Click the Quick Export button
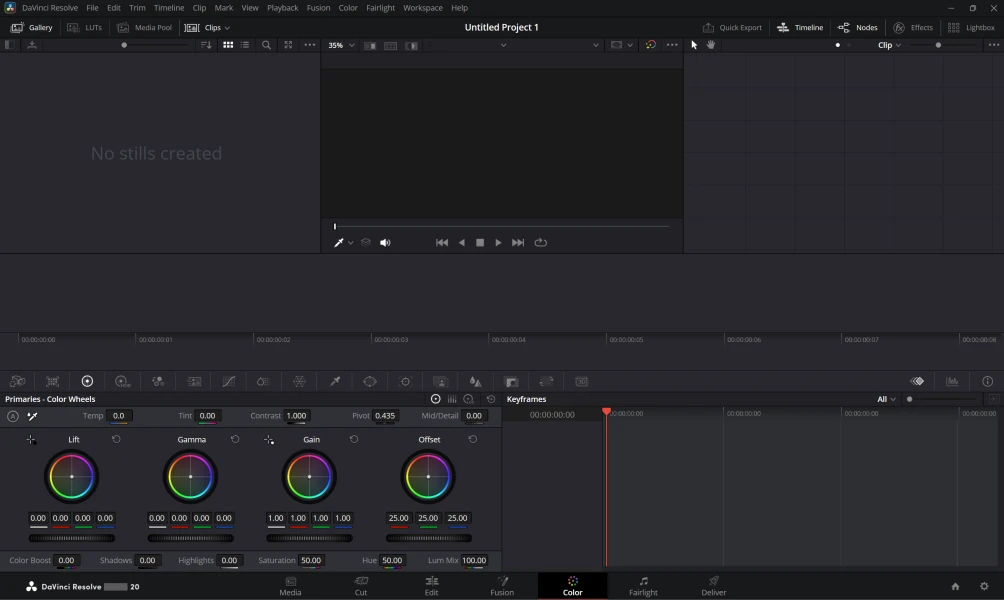Image resolution: width=1004 pixels, height=600 pixels. (732, 28)
